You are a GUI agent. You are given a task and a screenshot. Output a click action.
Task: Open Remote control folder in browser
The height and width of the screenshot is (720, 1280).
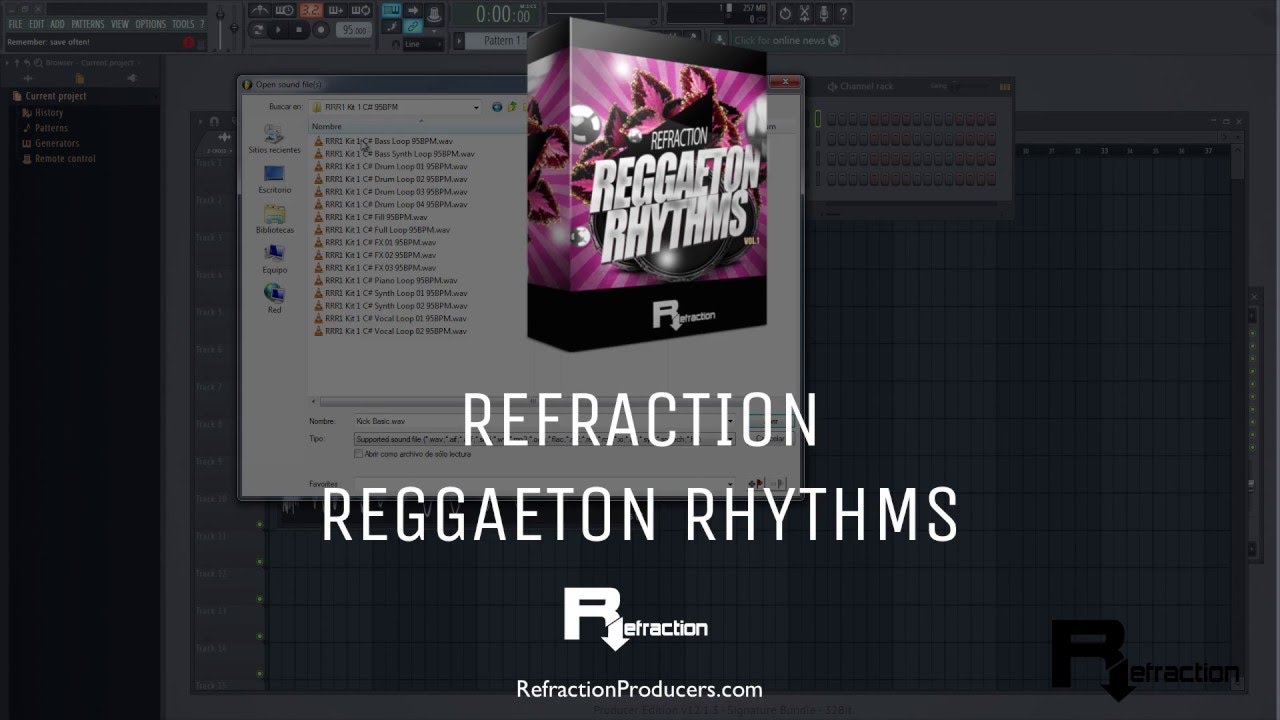[64, 158]
